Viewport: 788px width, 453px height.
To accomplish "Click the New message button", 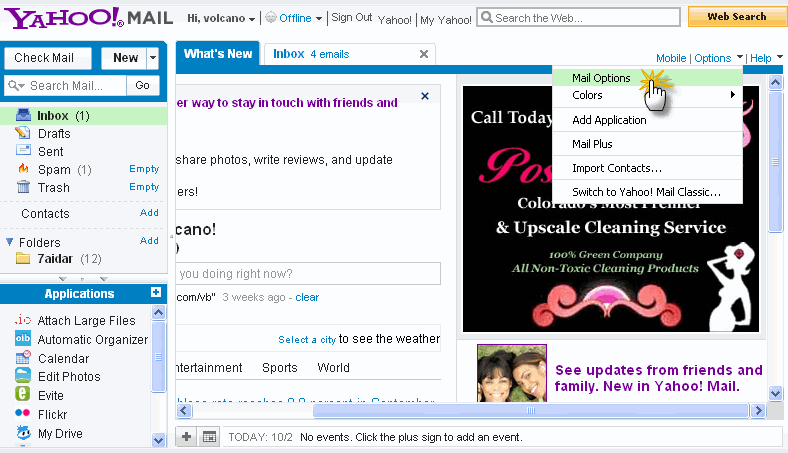I will (x=125, y=58).
